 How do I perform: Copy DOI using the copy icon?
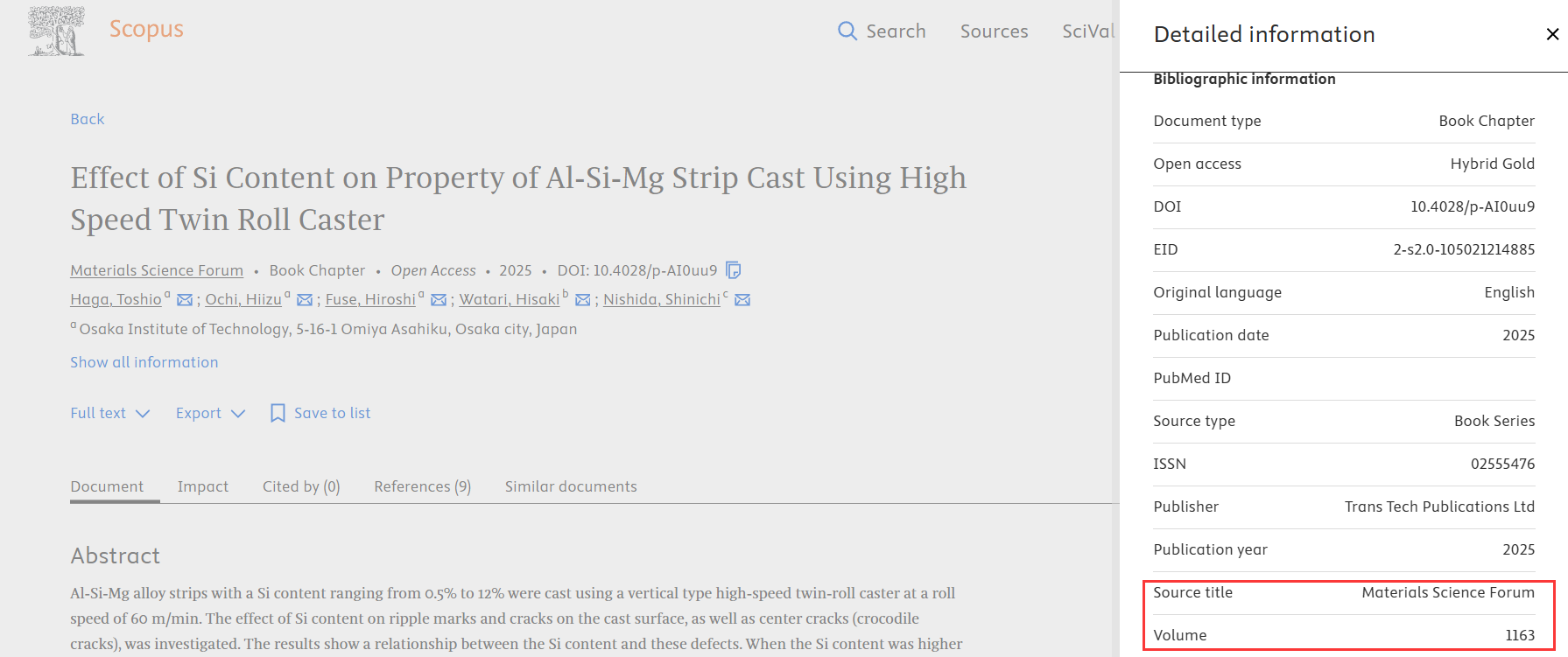[x=734, y=270]
